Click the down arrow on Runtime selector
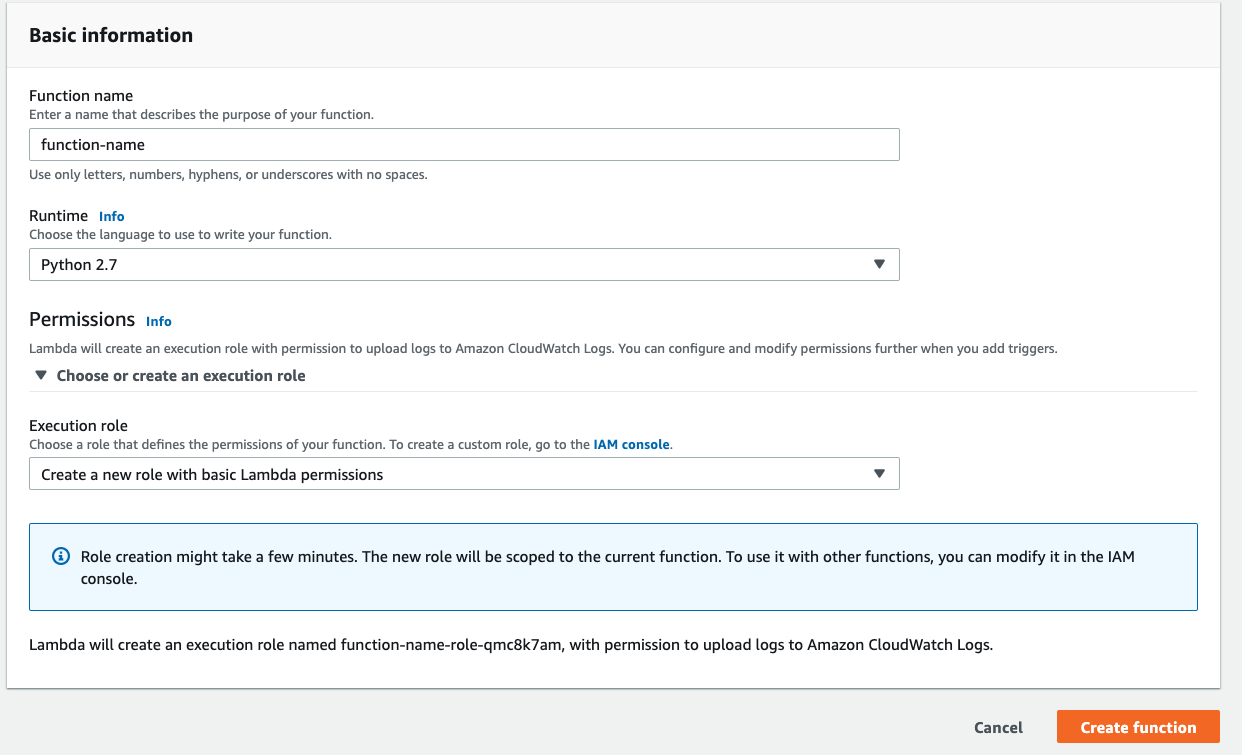1242x755 pixels. 879,265
